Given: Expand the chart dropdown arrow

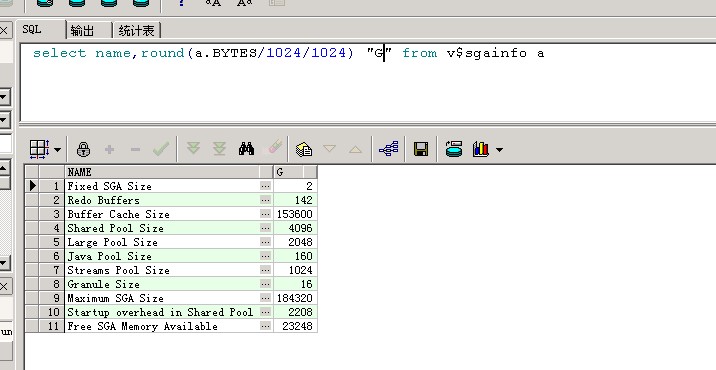Looking at the screenshot, I should (499, 149).
